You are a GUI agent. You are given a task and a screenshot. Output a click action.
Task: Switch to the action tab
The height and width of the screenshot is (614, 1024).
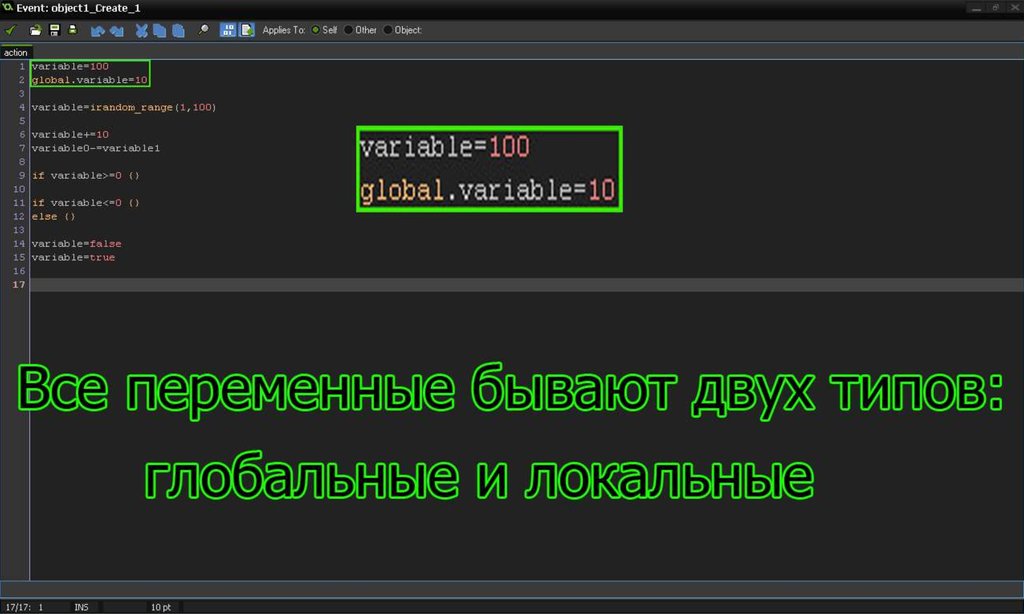[16, 52]
